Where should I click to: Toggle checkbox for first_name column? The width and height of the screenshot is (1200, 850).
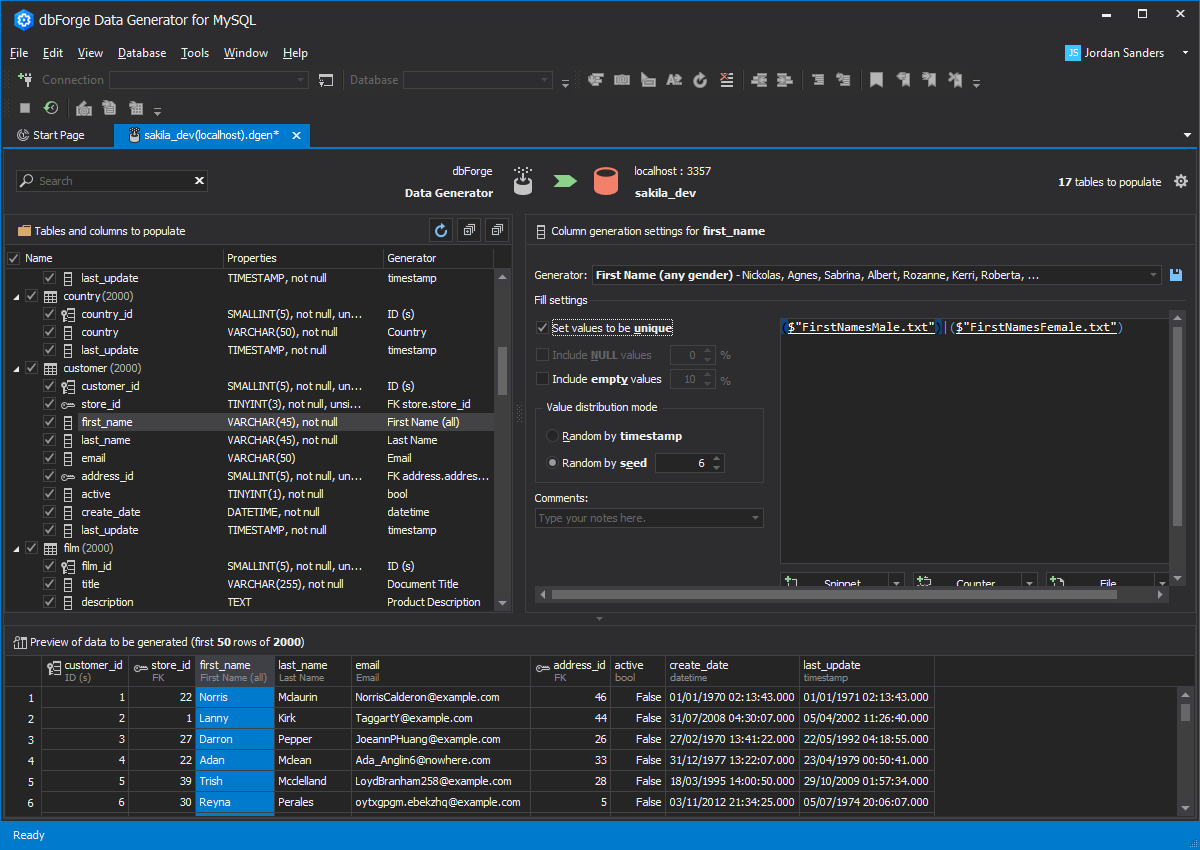pos(50,422)
